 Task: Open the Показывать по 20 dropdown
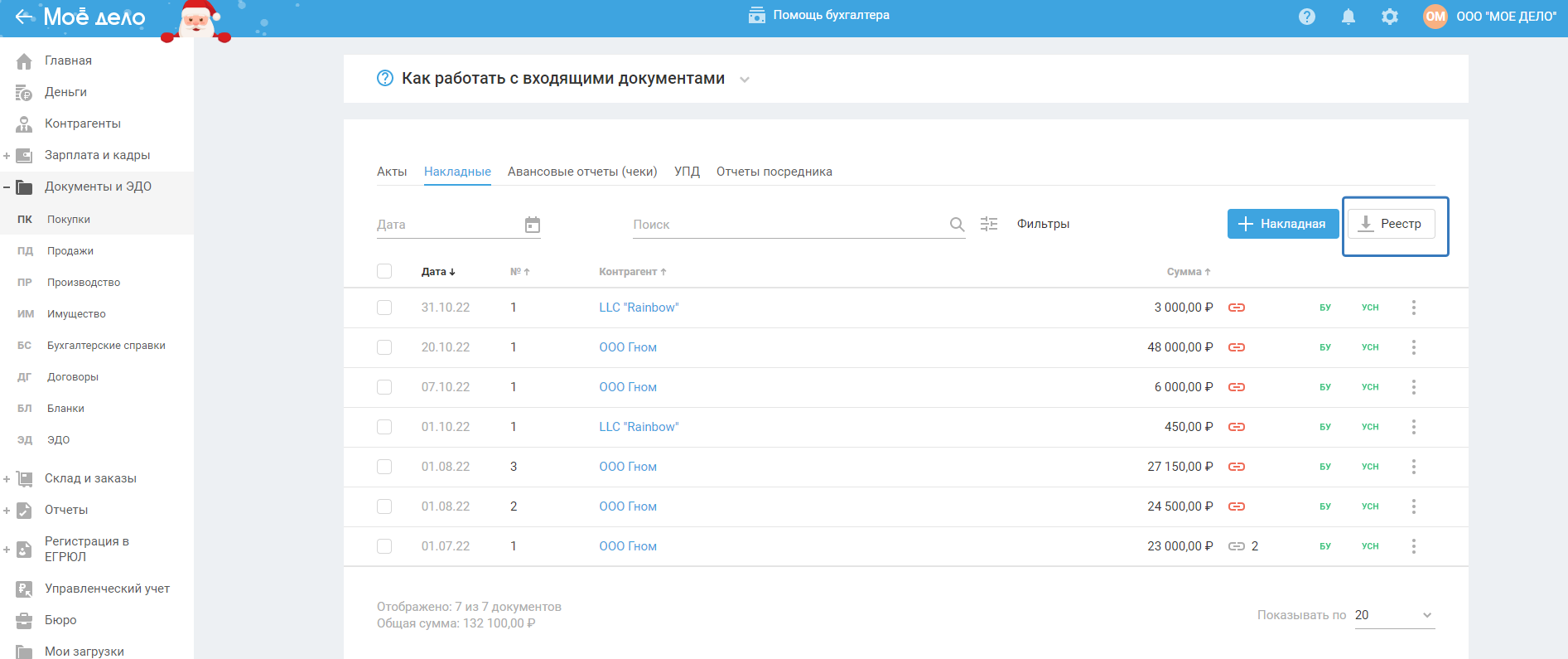point(1395,615)
